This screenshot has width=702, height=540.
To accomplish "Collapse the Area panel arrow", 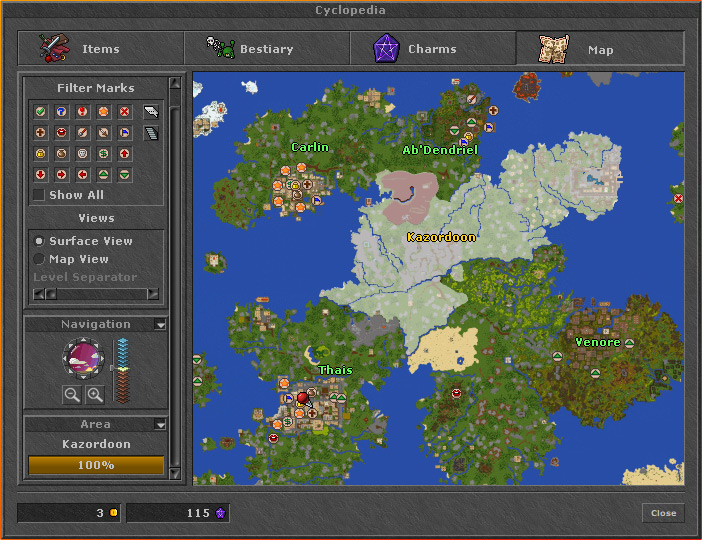I will click(x=160, y=425).
